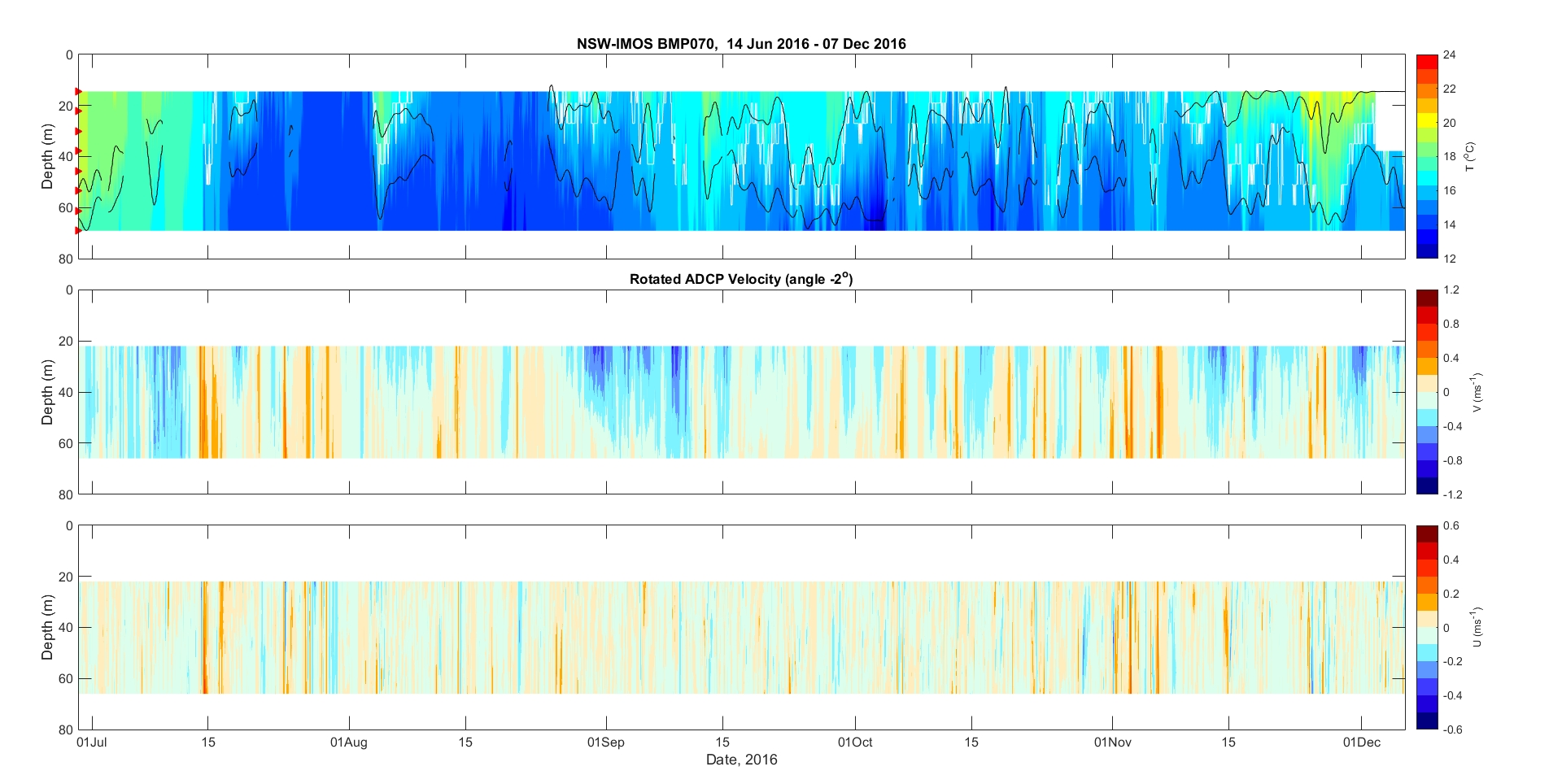Pick the dark red top of the temperature colorbar
Image resolution: width=1562 pixels, height=784 pixels.
pos(1427,62)
